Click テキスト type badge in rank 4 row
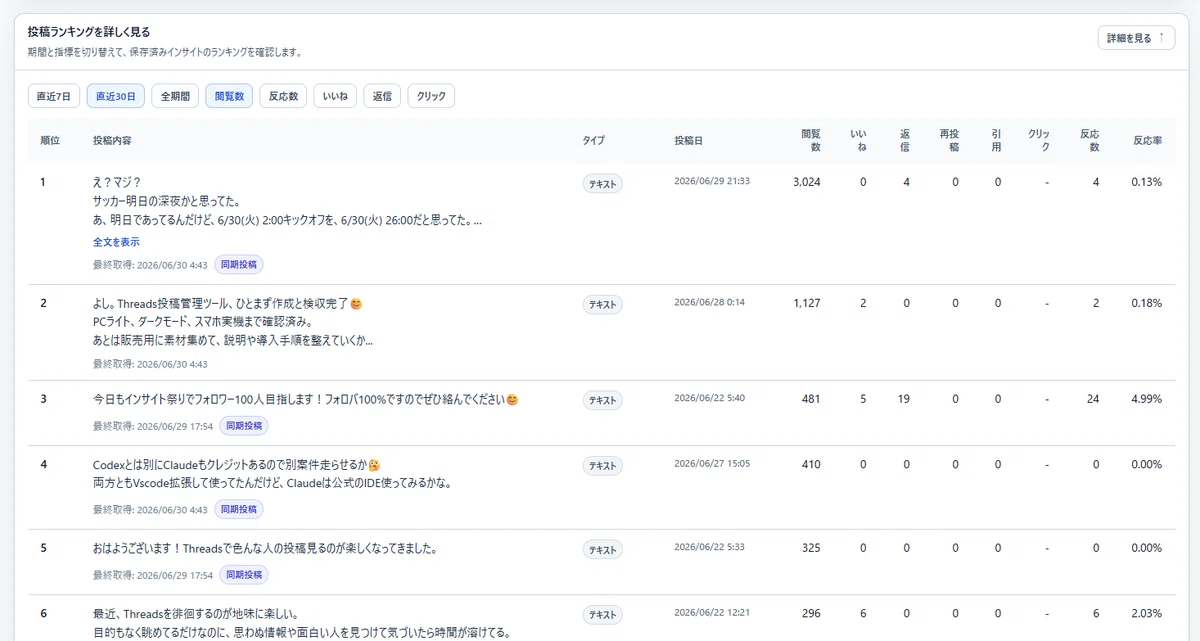Viewport: 1200px width, 641px height. click(x=603, y=466)
